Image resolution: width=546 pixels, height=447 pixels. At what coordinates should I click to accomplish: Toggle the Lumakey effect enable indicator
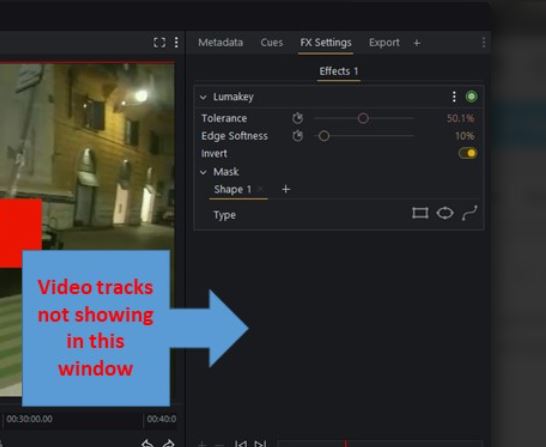tap(471, 96)
